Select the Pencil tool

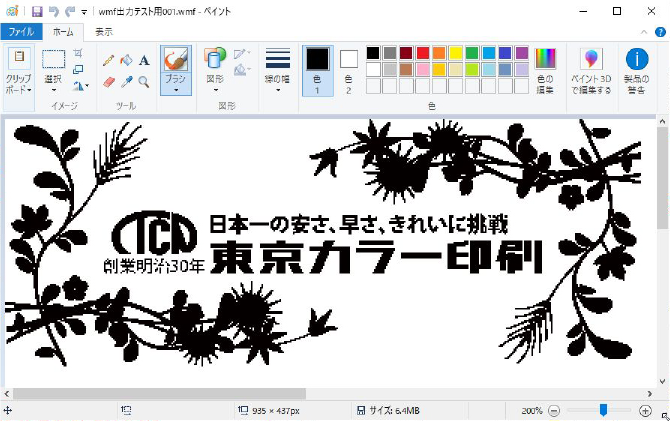click(109, 60)
